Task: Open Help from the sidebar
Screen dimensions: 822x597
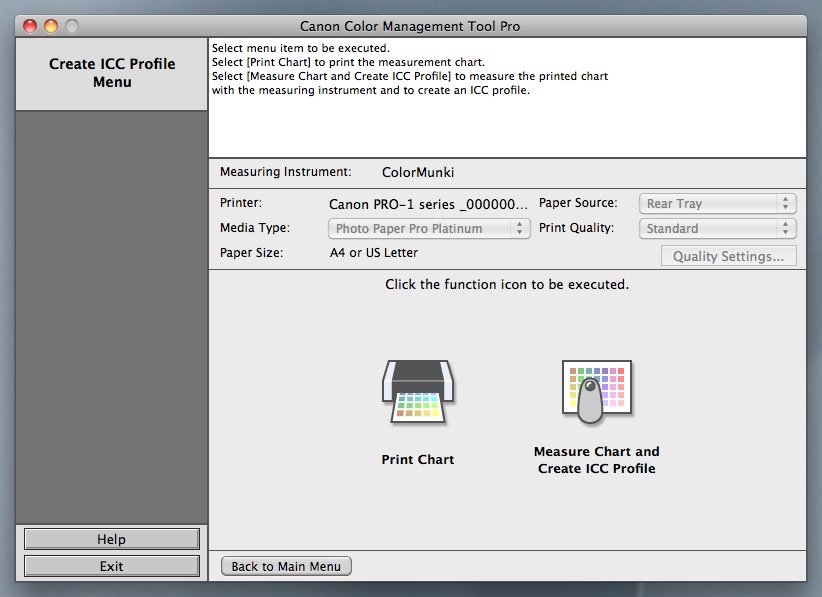Action: (x=111, y=539)
